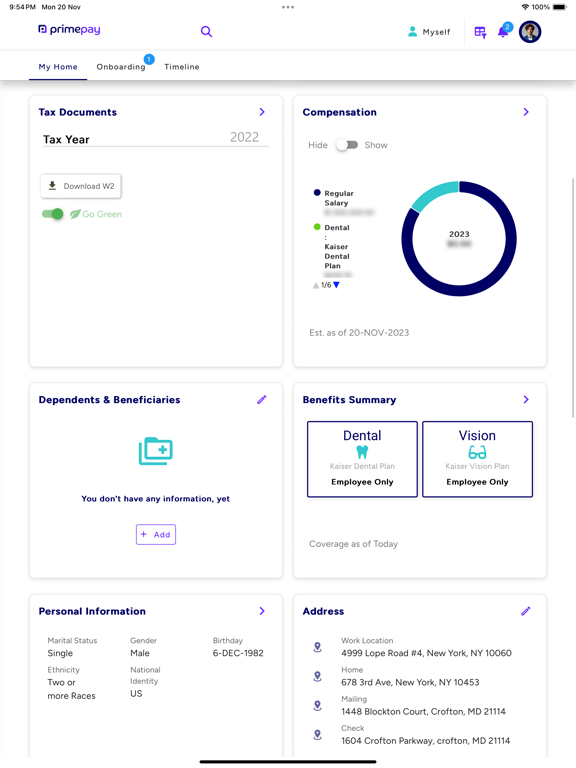Go to next compensation legend page
Screen dimensions: 576x768
(x=336, y=285)
